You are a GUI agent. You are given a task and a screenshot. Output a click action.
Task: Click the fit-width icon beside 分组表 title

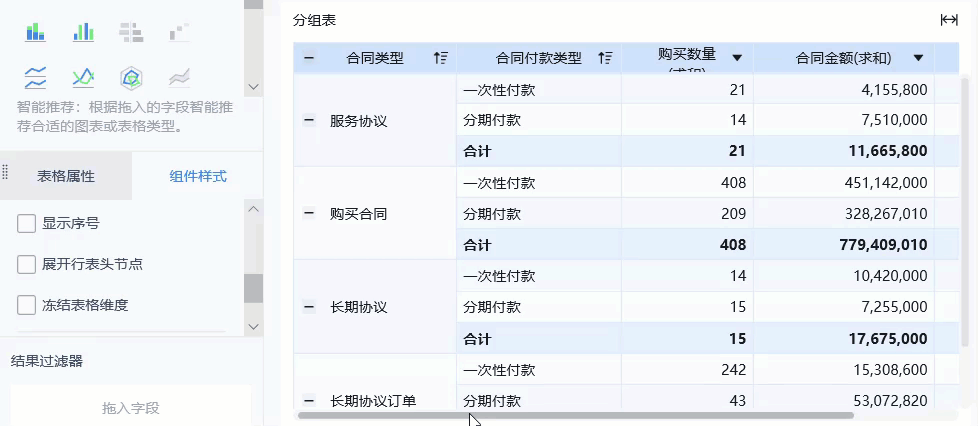[x=949, y=21]
